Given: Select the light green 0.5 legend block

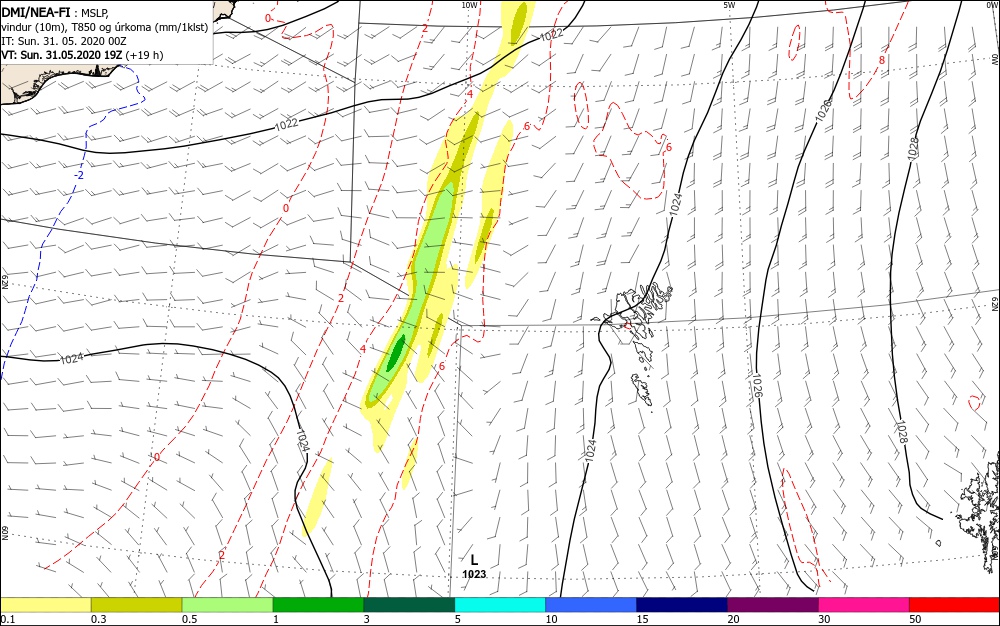Looking at the screenshot, I should pos(228,605).
